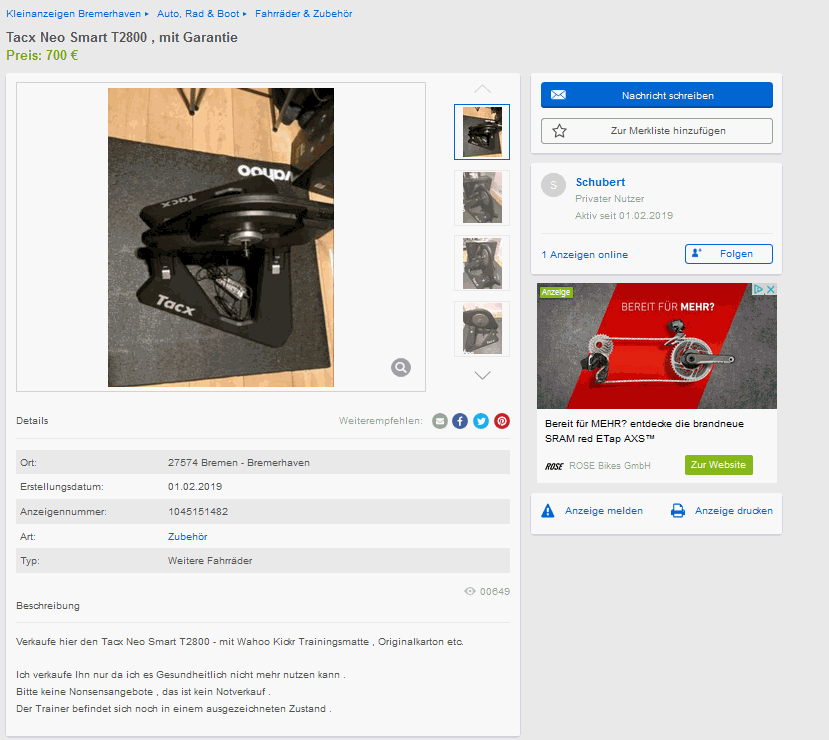
Task: Show next thumbnails with down chevron
Action: pos(482,375)
